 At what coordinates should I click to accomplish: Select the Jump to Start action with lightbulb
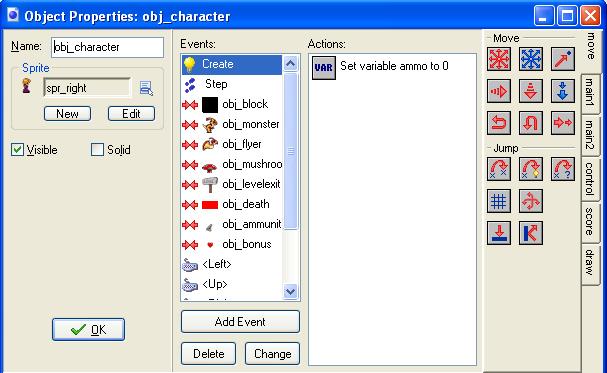coord(531,169)
